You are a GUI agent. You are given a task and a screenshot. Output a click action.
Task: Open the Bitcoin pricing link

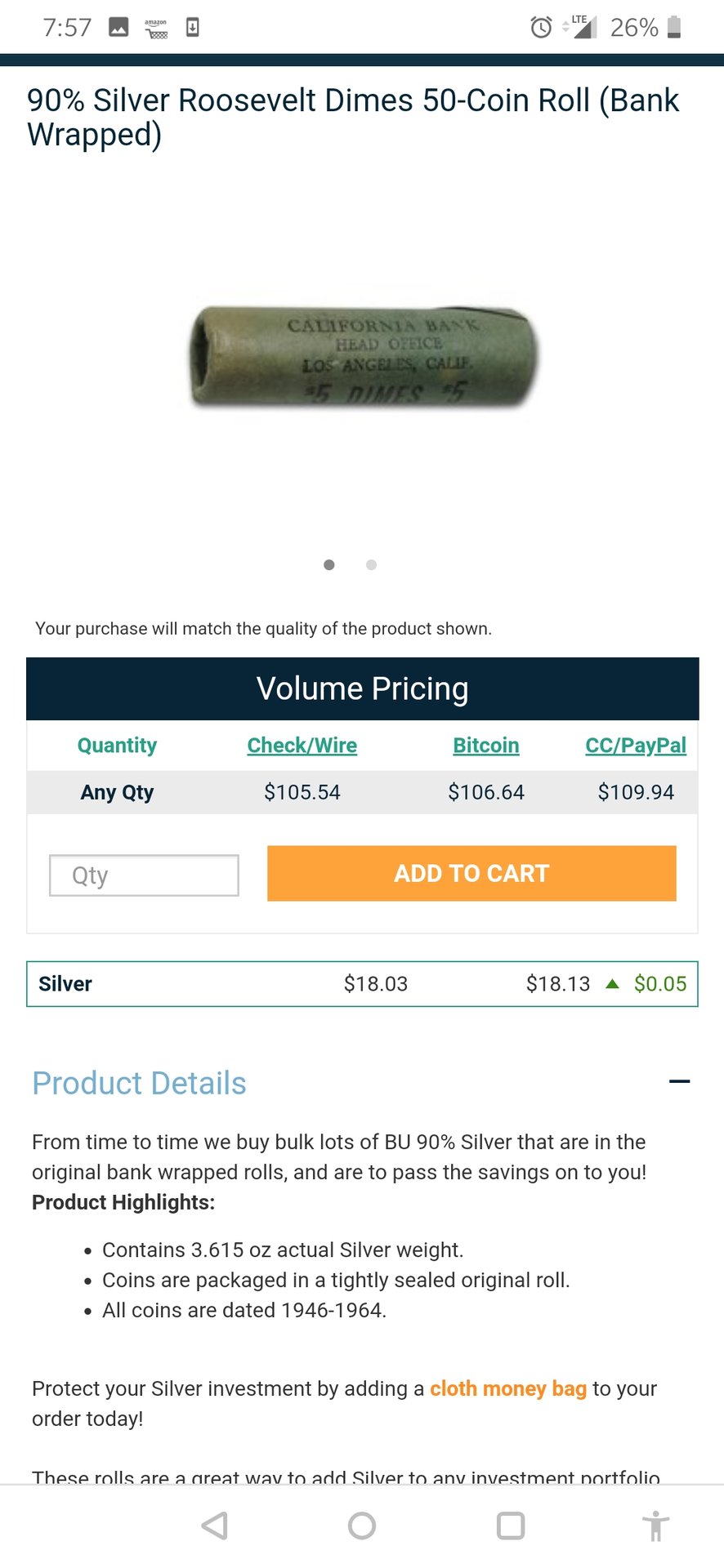[486, 745]
